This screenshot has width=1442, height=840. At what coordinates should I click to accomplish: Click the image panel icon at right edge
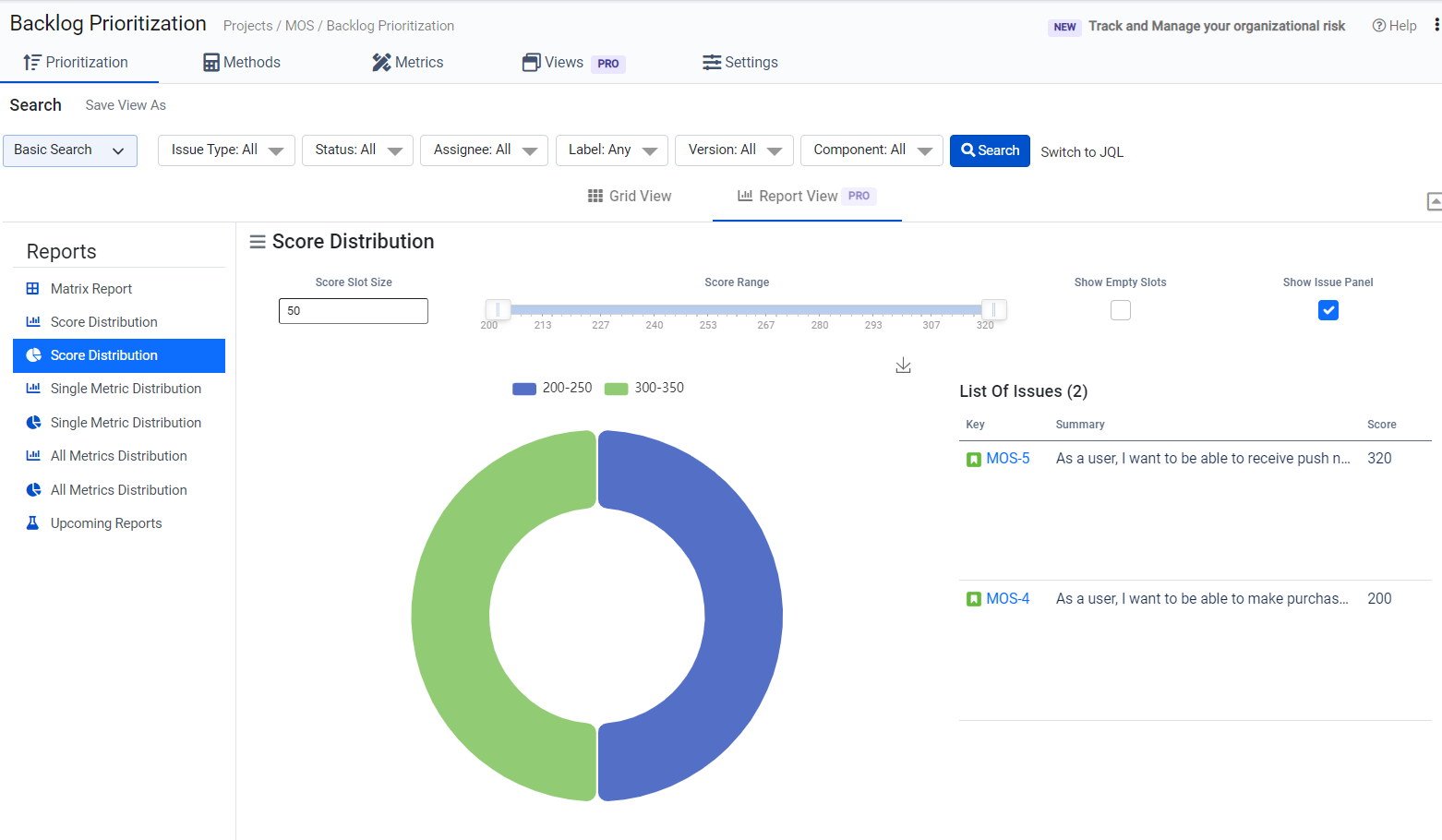coord(1434,201)
